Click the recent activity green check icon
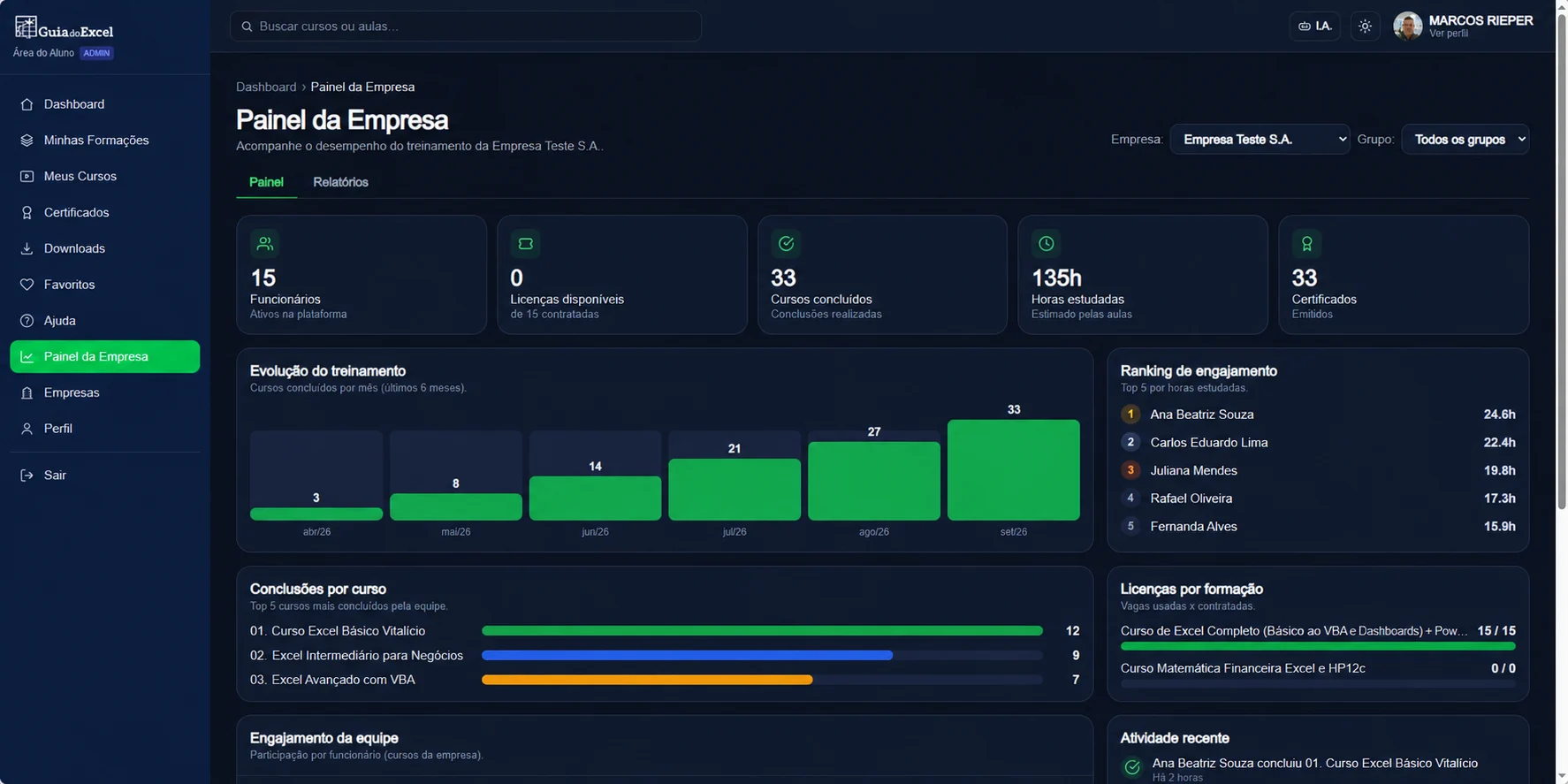 pyautogui.click(x=1132, y=768)
